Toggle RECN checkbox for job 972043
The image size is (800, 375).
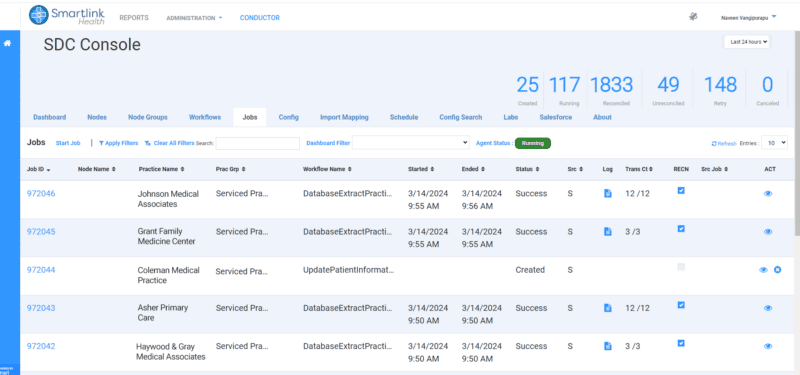click(x=681, y=305)
